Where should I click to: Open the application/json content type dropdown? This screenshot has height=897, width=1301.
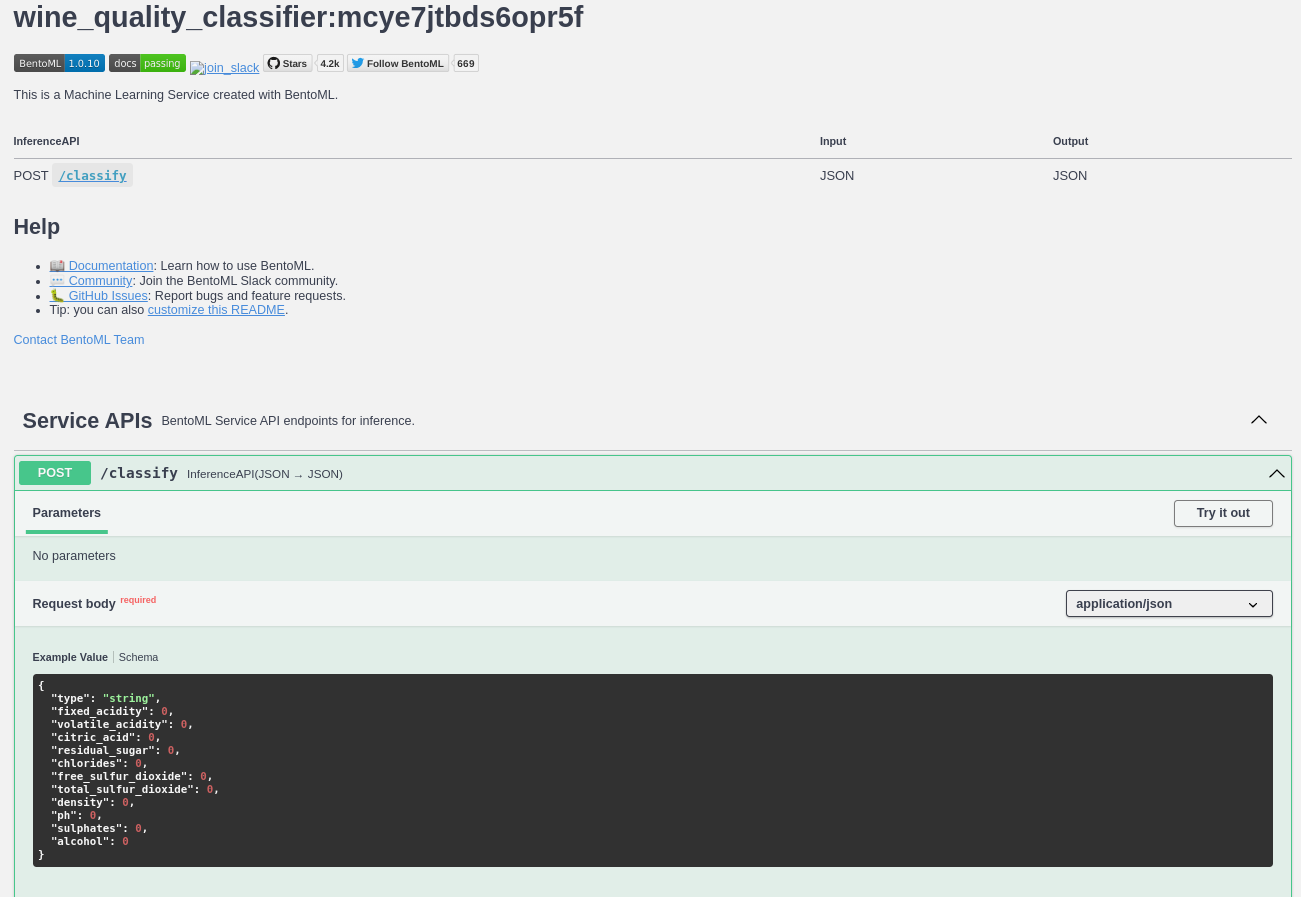click(1169, 604)
